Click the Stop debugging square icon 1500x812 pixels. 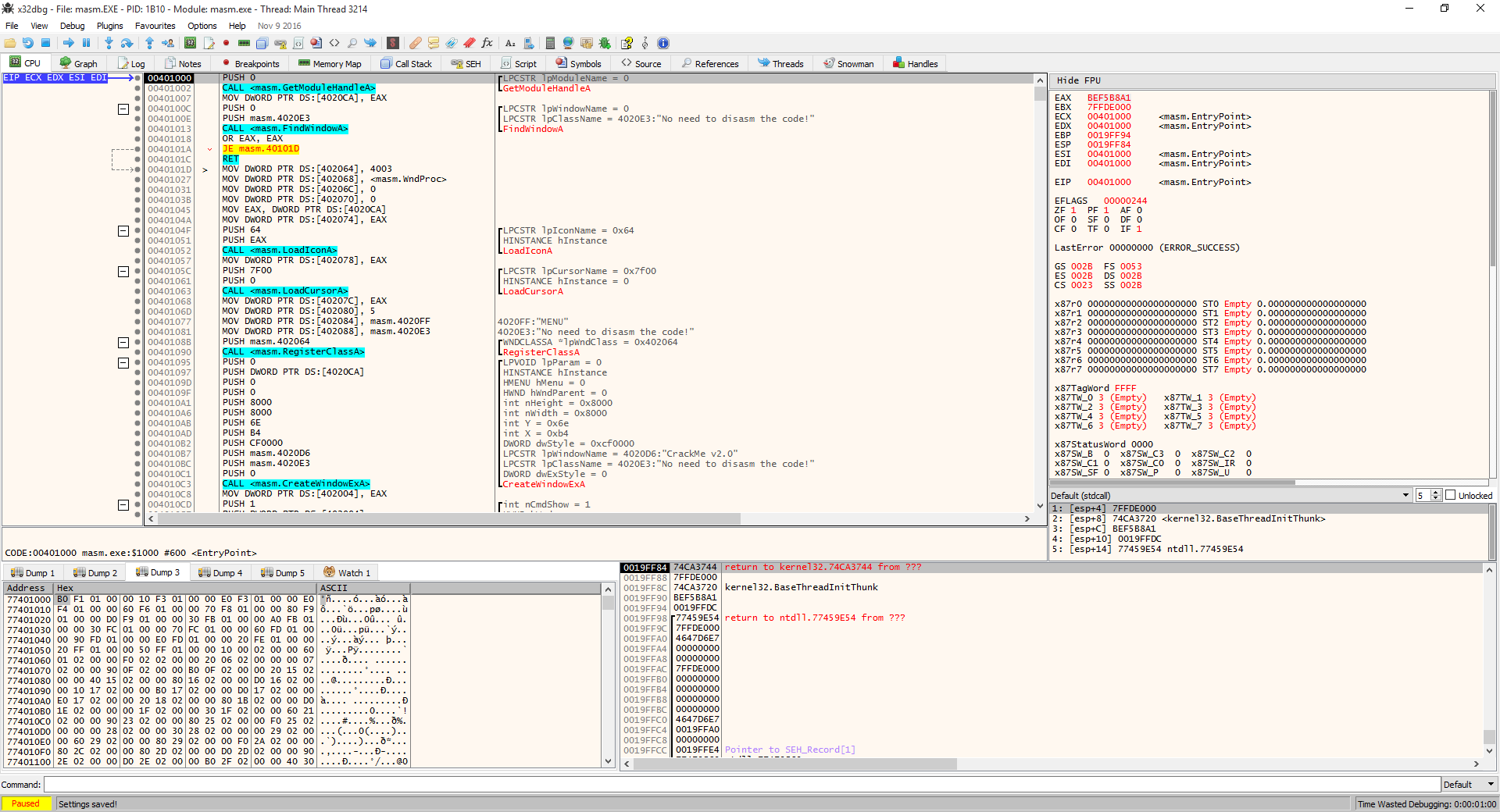click(46, 43)
